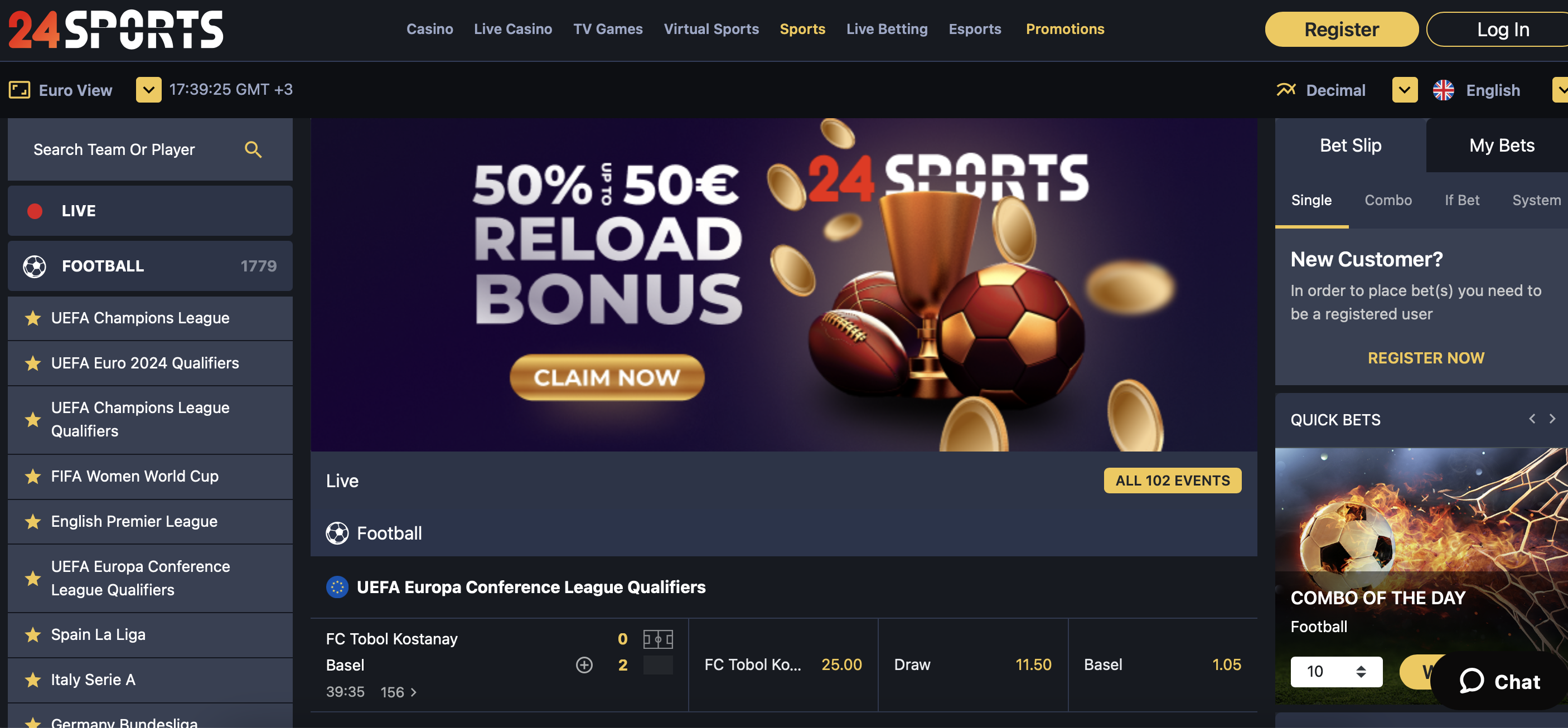Switch to the My Bets tab
The image size is (1568, 728).
[1502, 145]
